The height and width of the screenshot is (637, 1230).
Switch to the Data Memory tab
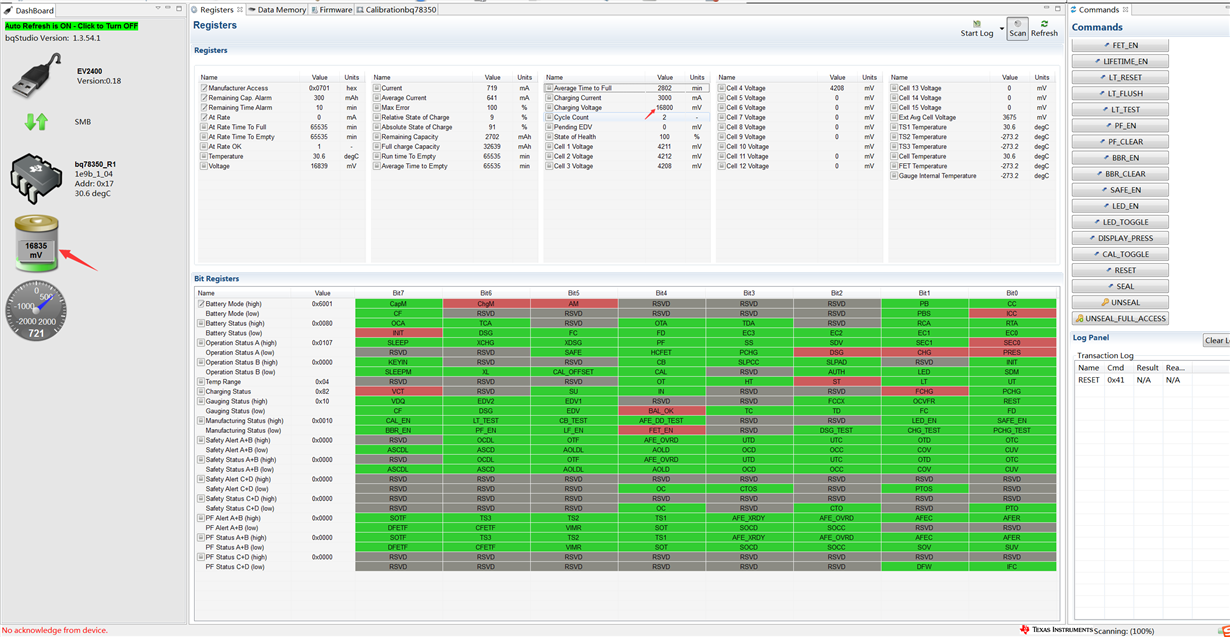click(x=277, y=10)
